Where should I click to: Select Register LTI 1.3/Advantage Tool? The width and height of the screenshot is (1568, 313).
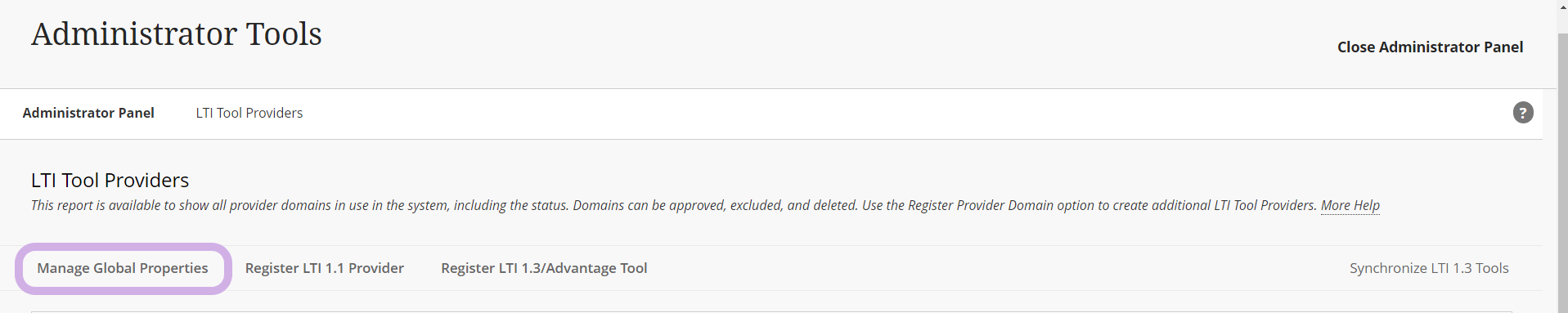click(544, 268)
